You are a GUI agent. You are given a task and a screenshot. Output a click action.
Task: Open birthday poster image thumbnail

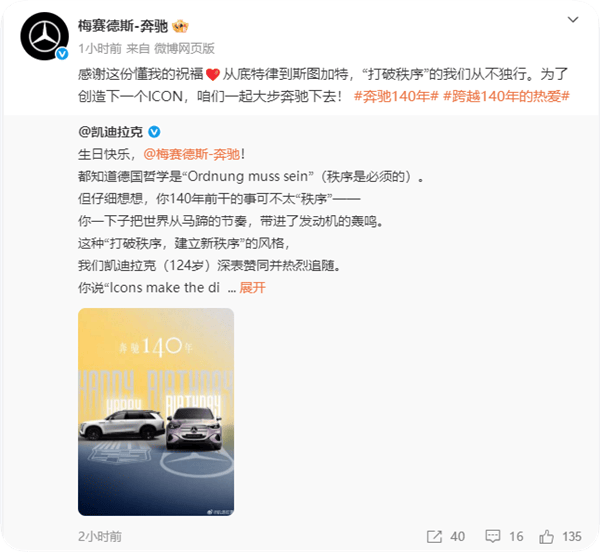tap(156, 412)
